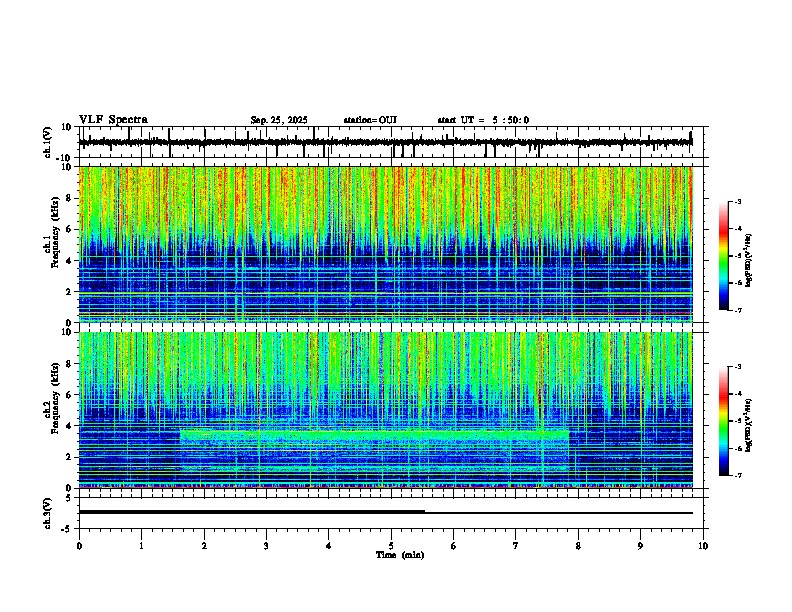The width and height of the screenshot is (792, 612).
Task: Click the 'station=OUJ' label
Action: pyautogui.click(x=370, y=120)
